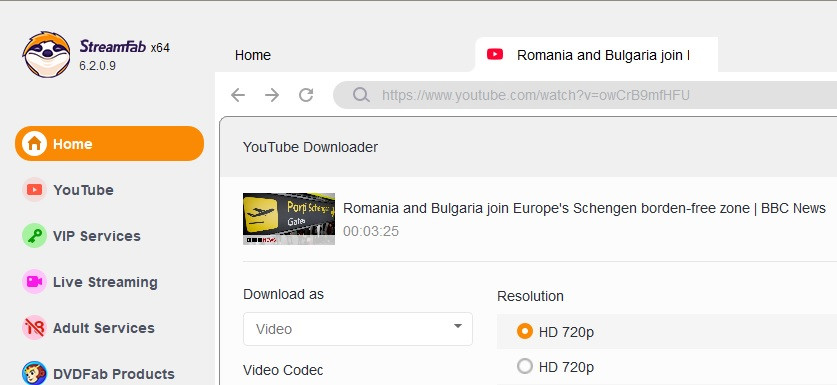Click the Video Codec label
The width and height of the screenshot is (837, 385).
pos(283,370)
